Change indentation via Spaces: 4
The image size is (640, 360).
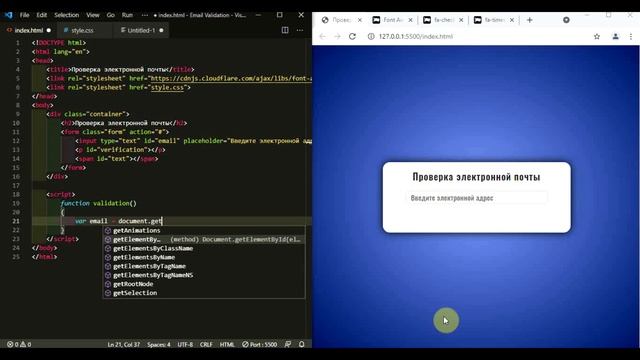click(x=159, y=344)
